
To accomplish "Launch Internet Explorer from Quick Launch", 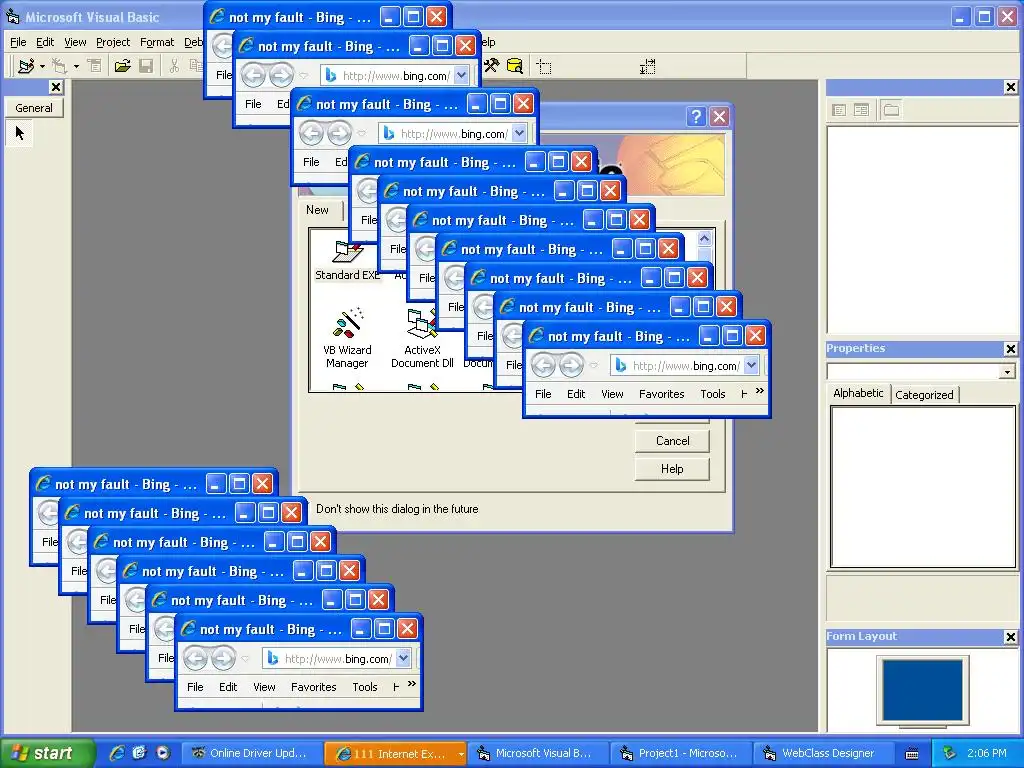I will (x=117, y=753).
